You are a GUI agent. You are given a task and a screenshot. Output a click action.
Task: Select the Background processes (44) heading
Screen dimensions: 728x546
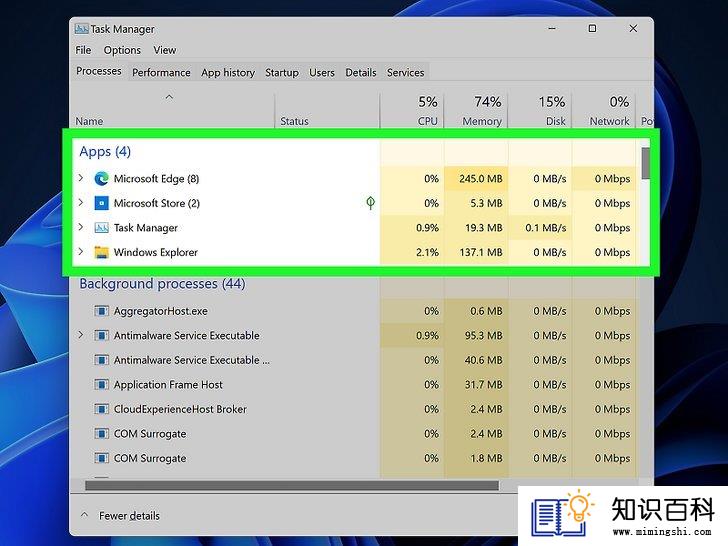[162, 284]
